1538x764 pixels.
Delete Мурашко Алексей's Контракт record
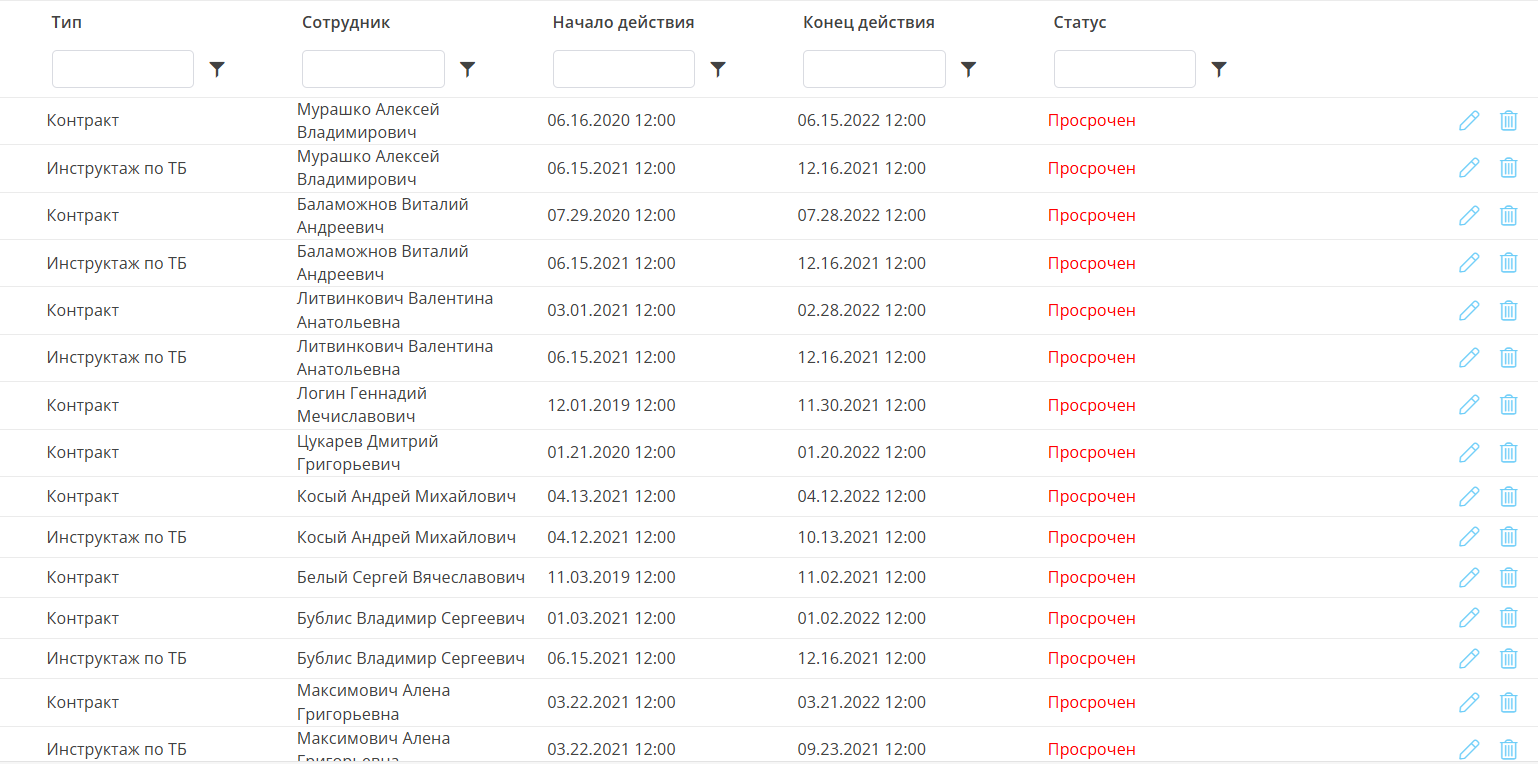(1509, 121)
